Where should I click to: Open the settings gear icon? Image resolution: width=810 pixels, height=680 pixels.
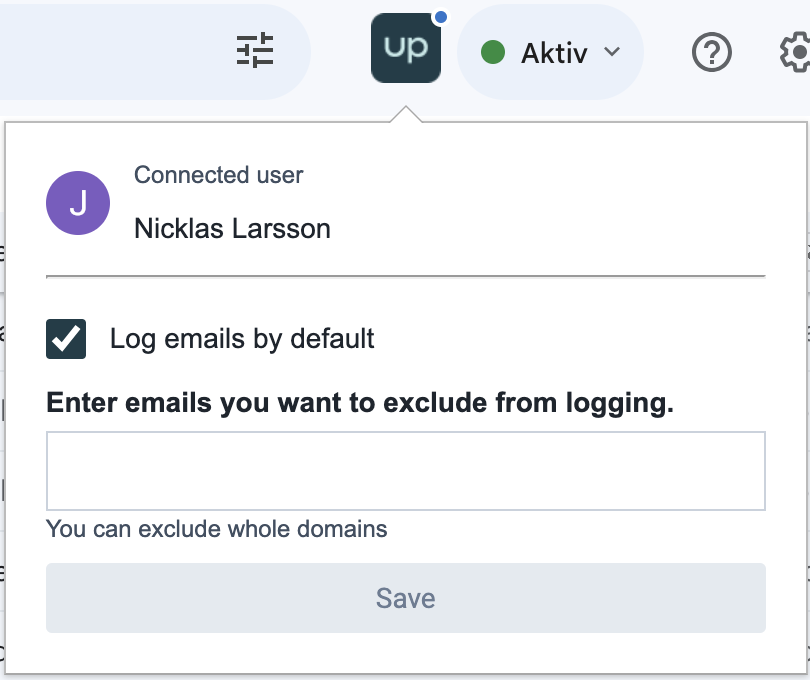(x=796, y=52)
